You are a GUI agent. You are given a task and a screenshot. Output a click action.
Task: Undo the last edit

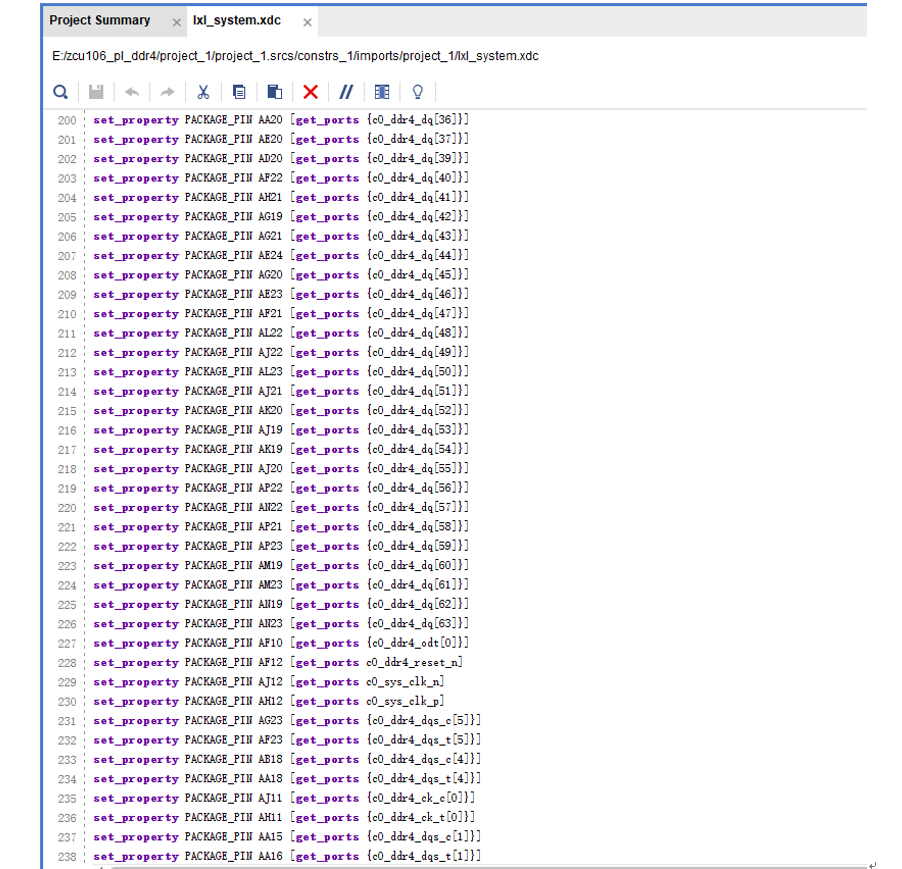click(x=131, y=92)
